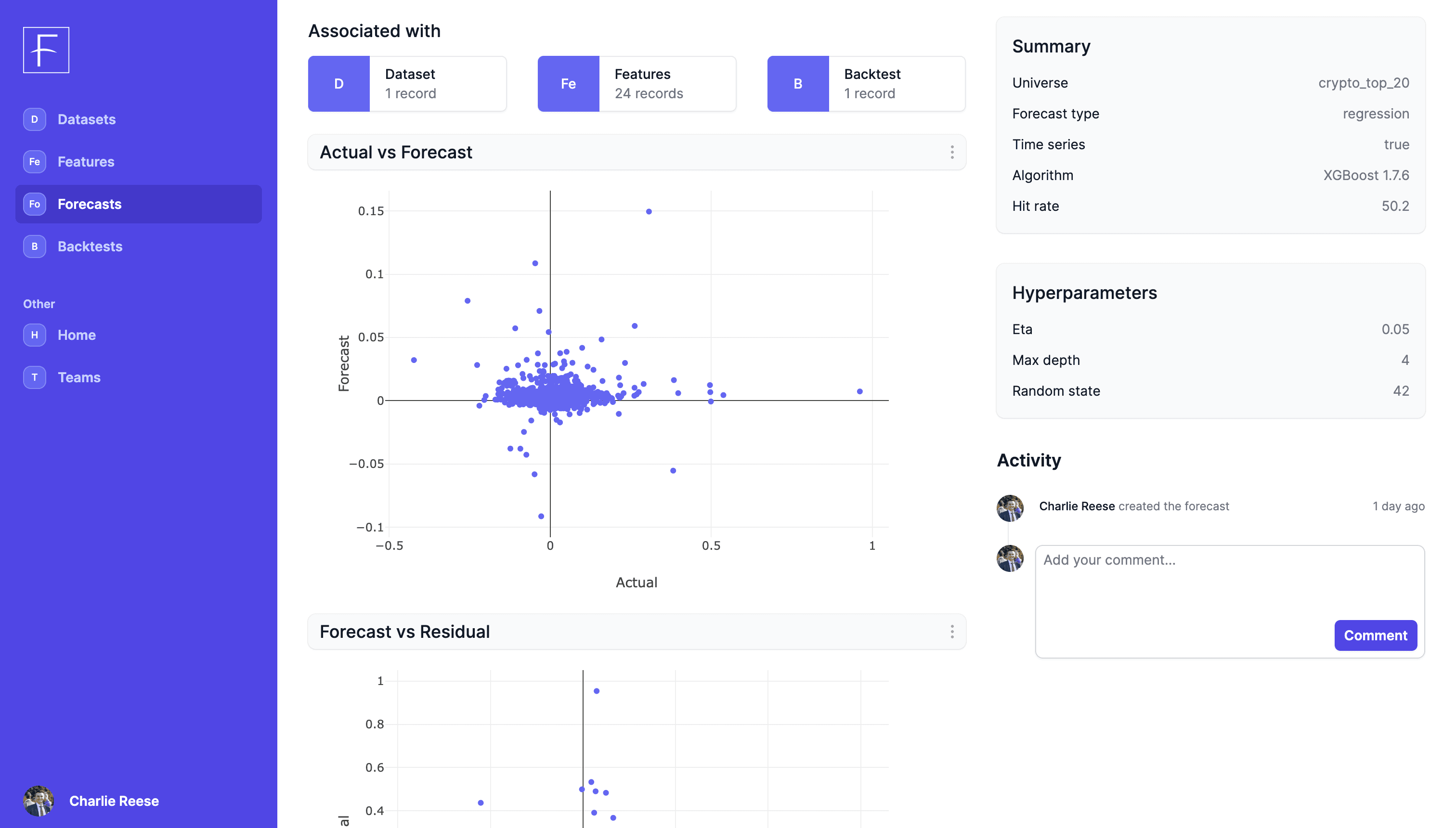This screenshot has width=1456, height=828.
Task: Click the Forecasts Fo badge icon
Action: pyautogui.click(x=35, y=204)
